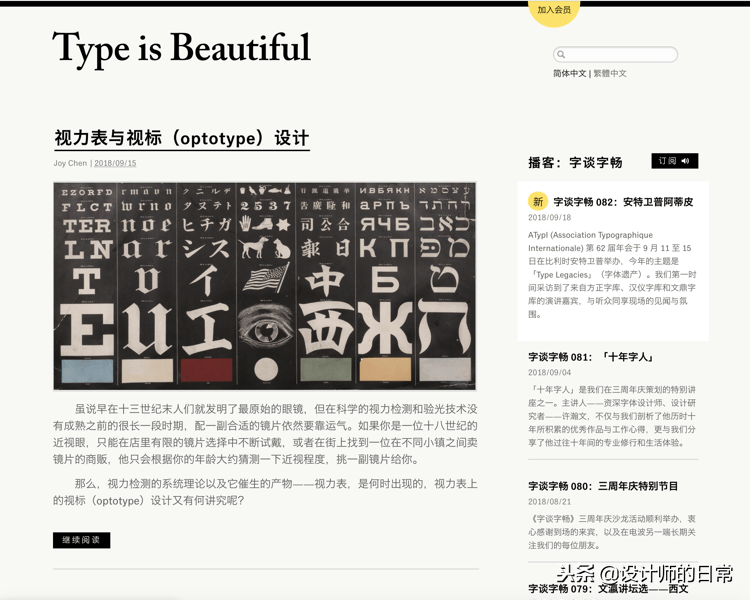The image size is (750, 600).
Task: Click the 继续阅读 button
Action: click(81, 540)
